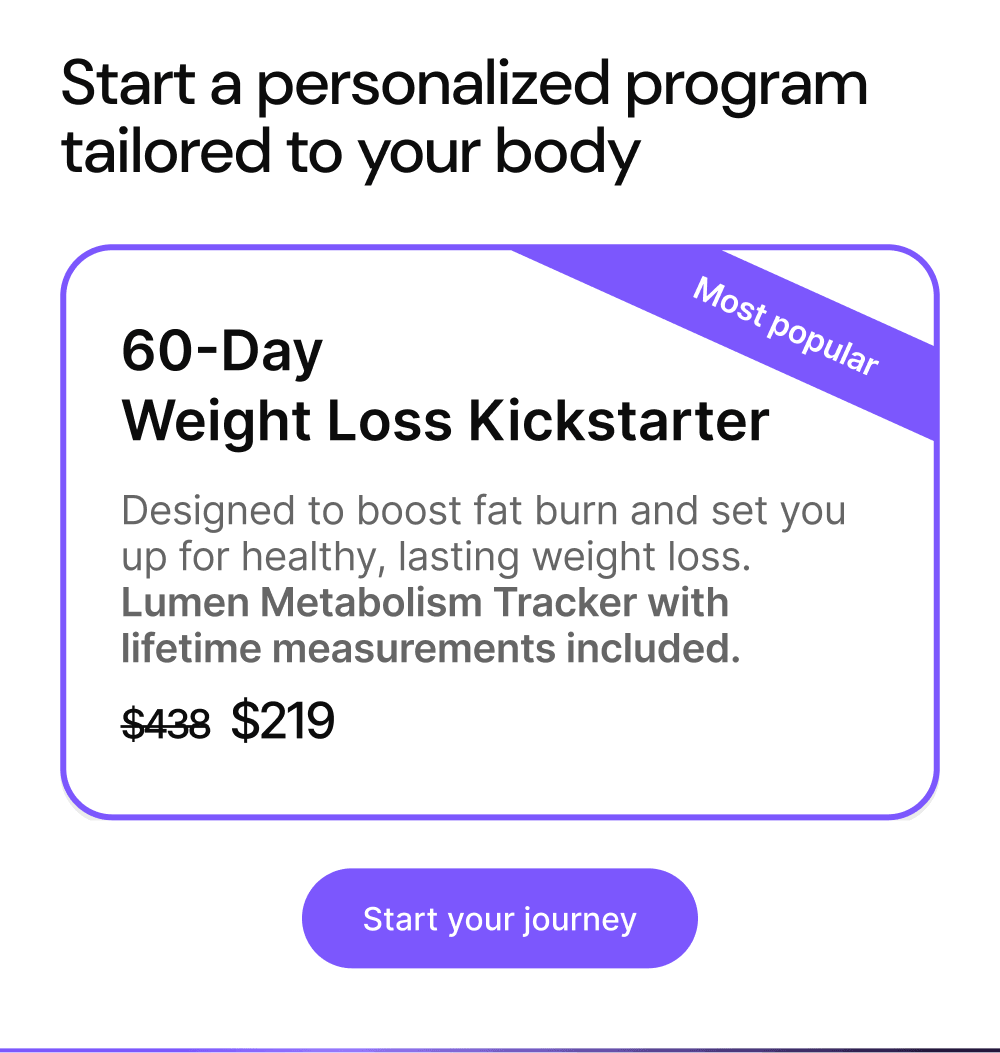Click "up for healthy, lasting weight loss" text
This screenshot has height=1053, width=1000.
436,557
